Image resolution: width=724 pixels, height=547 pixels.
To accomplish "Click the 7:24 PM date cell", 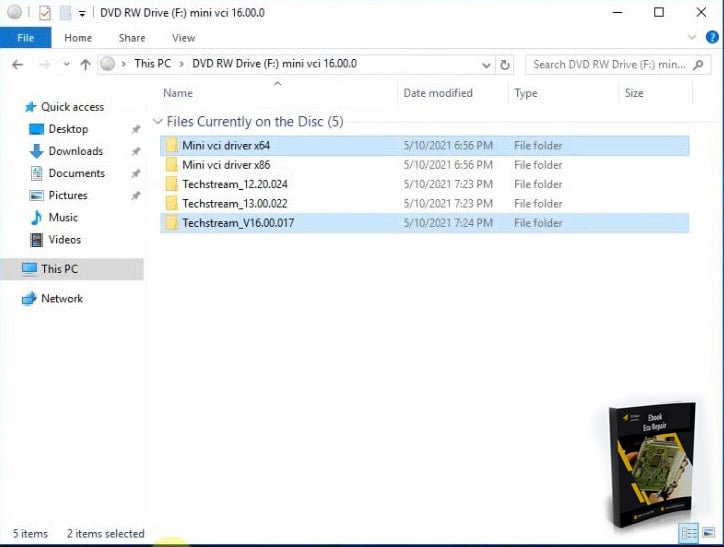I will 448,223.
